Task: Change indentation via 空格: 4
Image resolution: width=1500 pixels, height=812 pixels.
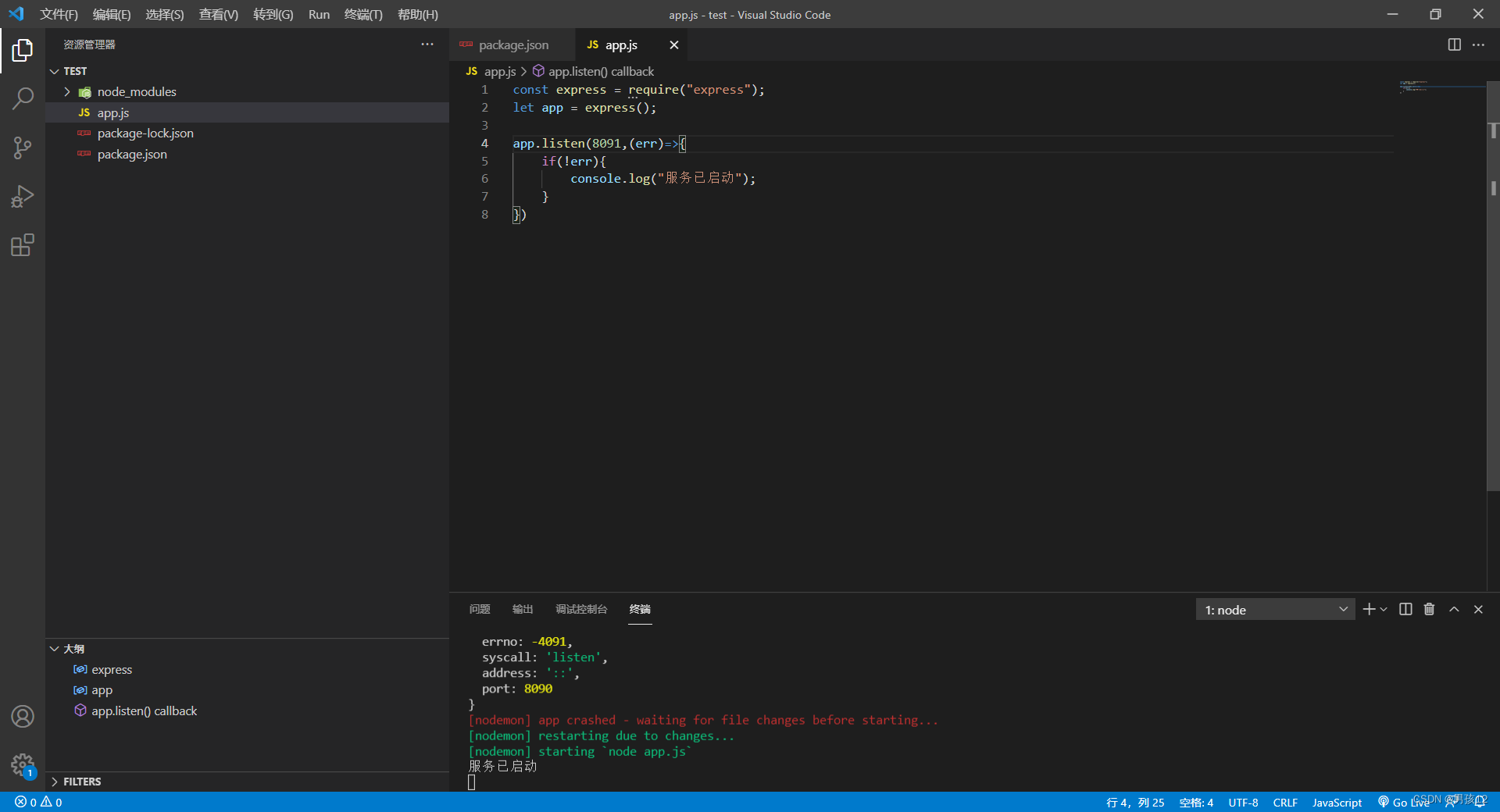Action: click(1196, 802)
